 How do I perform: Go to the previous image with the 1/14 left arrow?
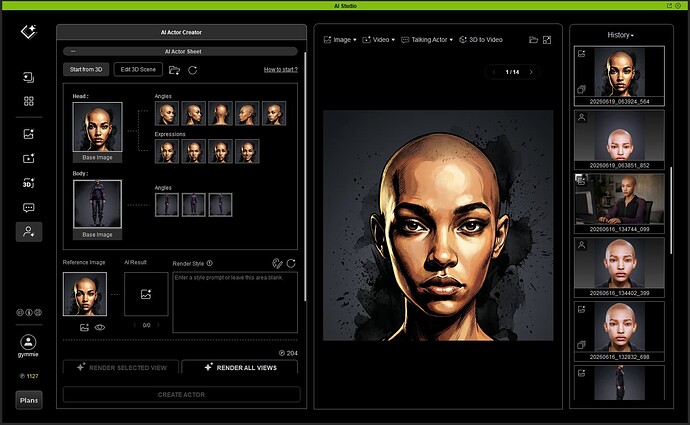(x=494, y=72)
